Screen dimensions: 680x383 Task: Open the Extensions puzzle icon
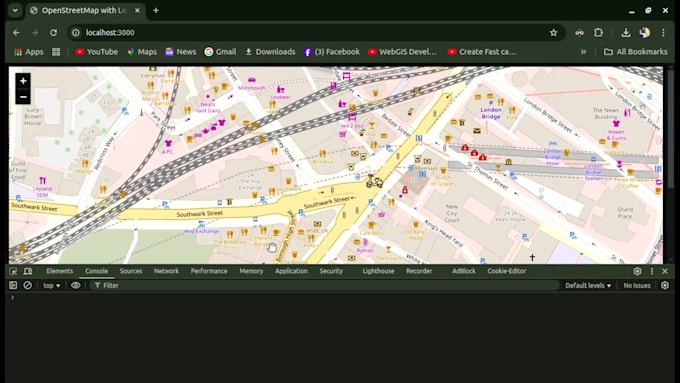[598, 33]
